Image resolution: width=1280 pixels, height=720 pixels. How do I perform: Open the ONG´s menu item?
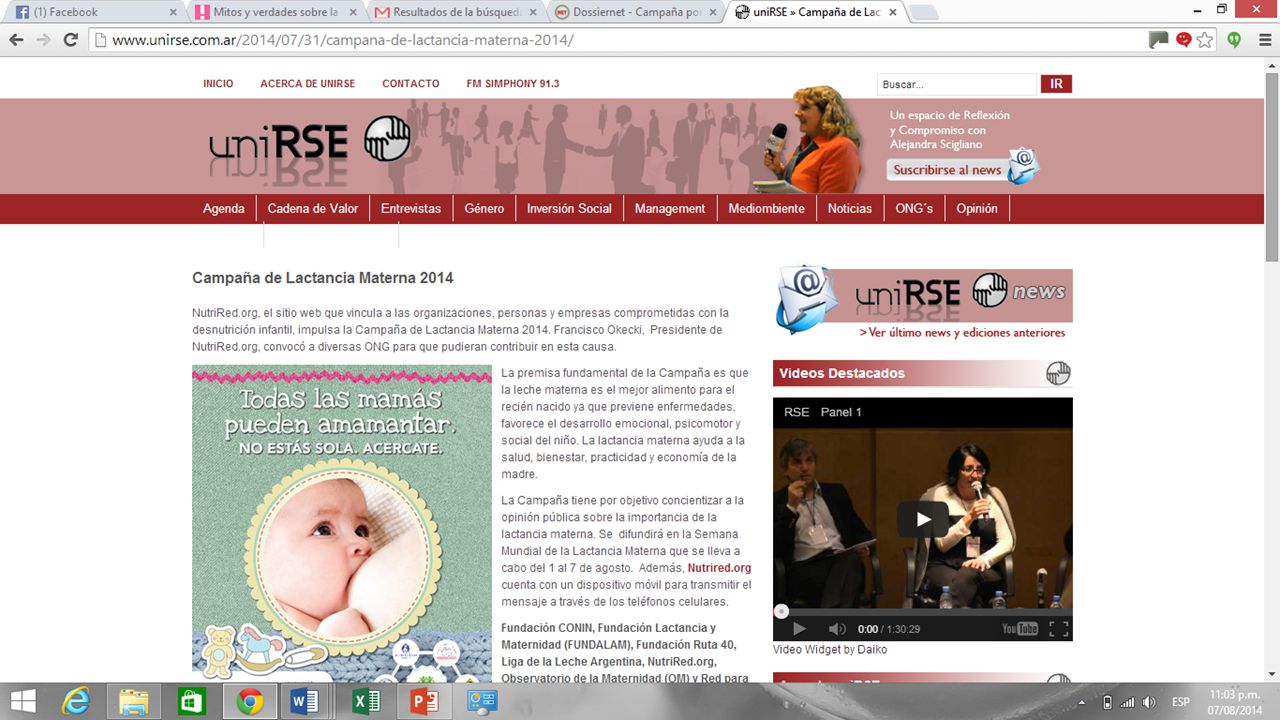914,208
